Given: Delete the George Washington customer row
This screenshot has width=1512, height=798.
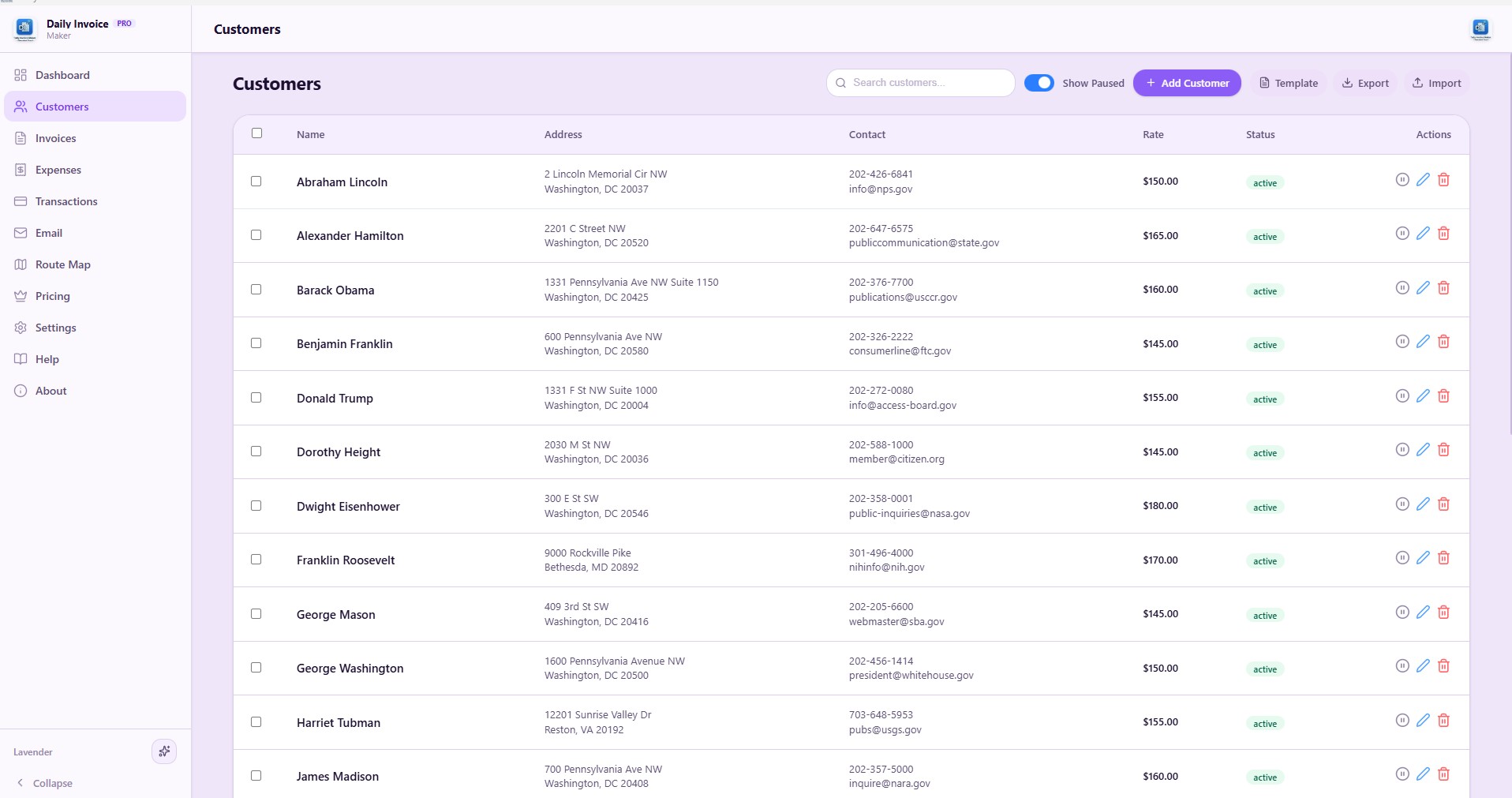Looking at the screenshot, I should 1443,666.
